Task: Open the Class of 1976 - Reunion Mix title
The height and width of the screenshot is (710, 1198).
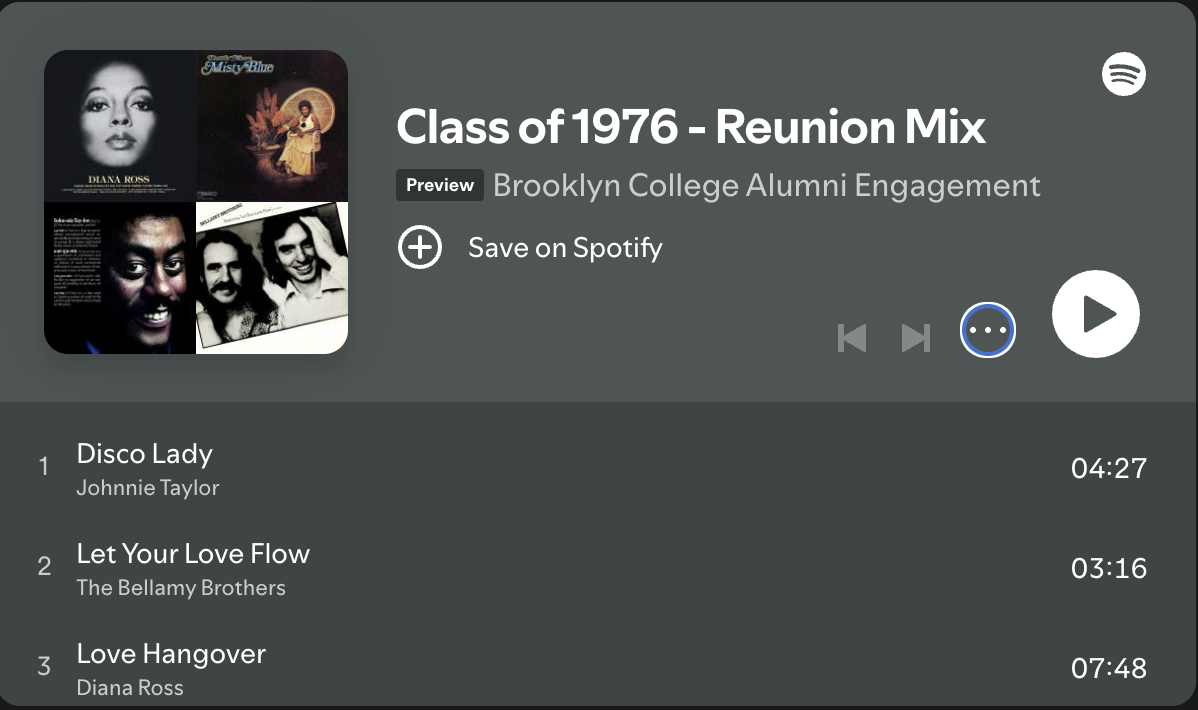Action: coord(691,127)
